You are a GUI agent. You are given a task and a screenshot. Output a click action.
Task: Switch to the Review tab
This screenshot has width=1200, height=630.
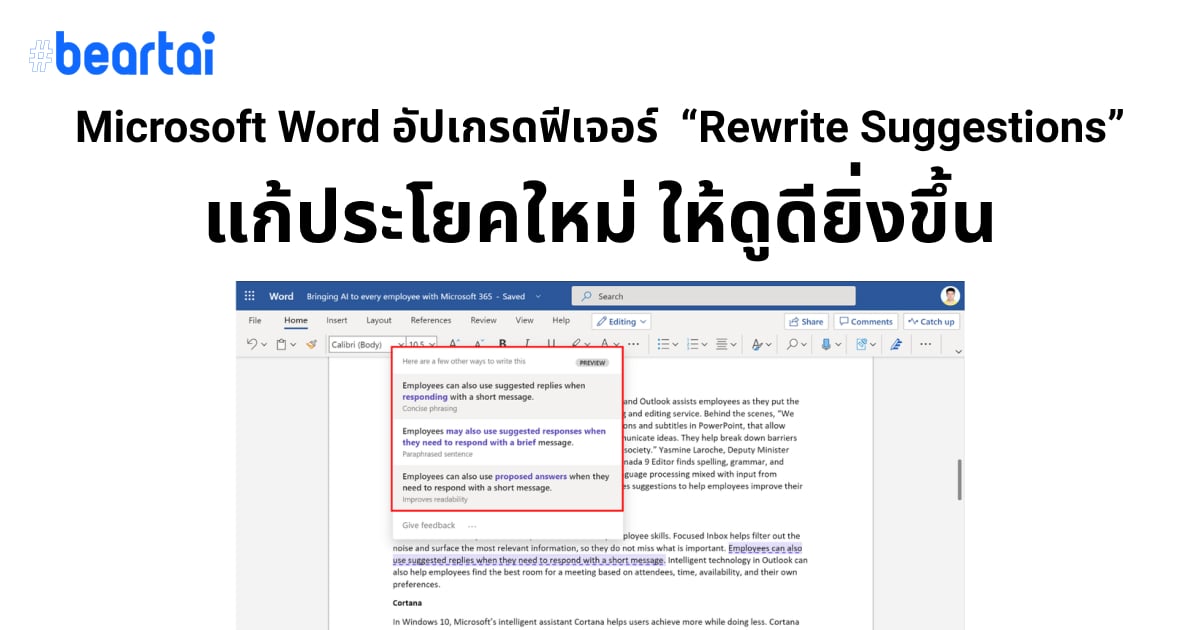pos(484,321)
